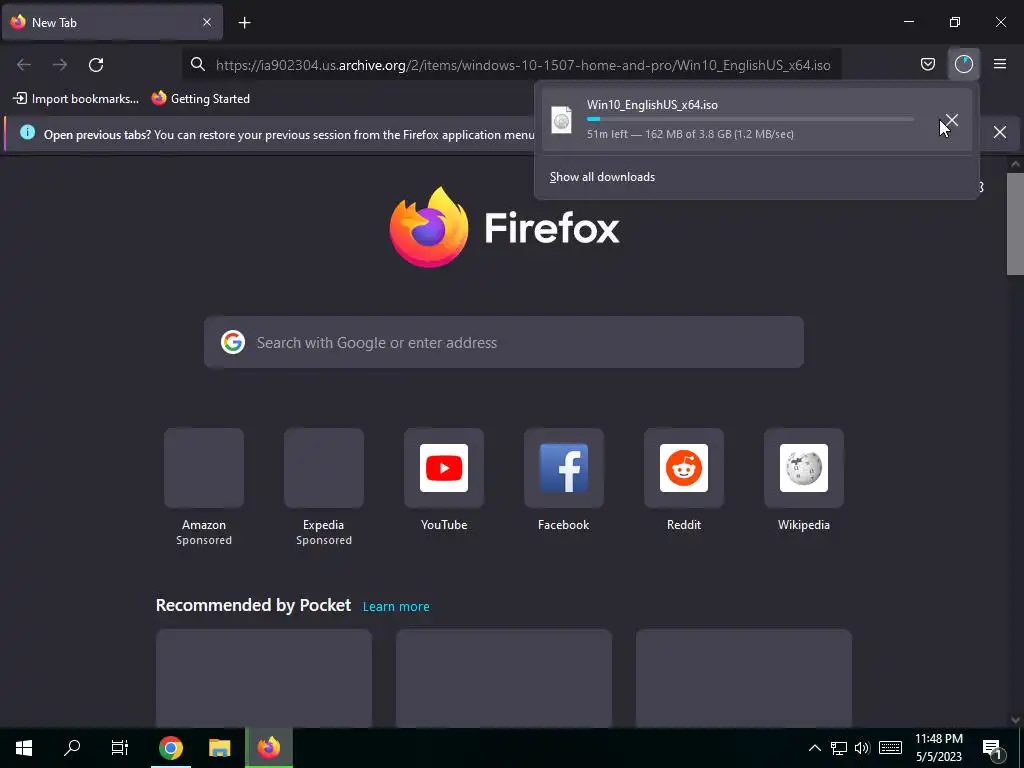Open a new tab with plus button
Viewport: 1024px width, 768px height.
tap(244, 23)
